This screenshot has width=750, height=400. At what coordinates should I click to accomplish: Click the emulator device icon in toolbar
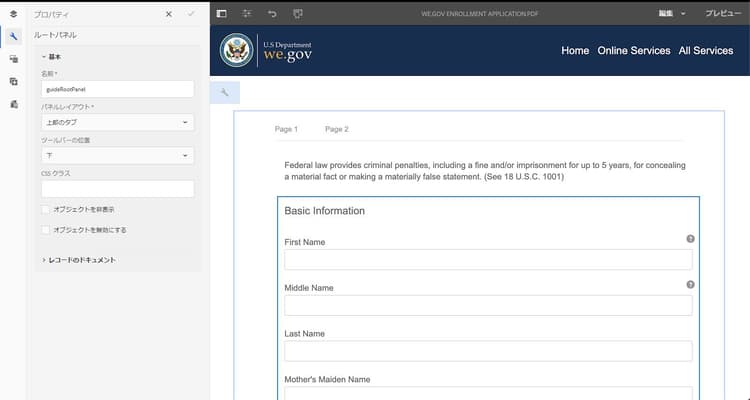click(x=298, y=13)
